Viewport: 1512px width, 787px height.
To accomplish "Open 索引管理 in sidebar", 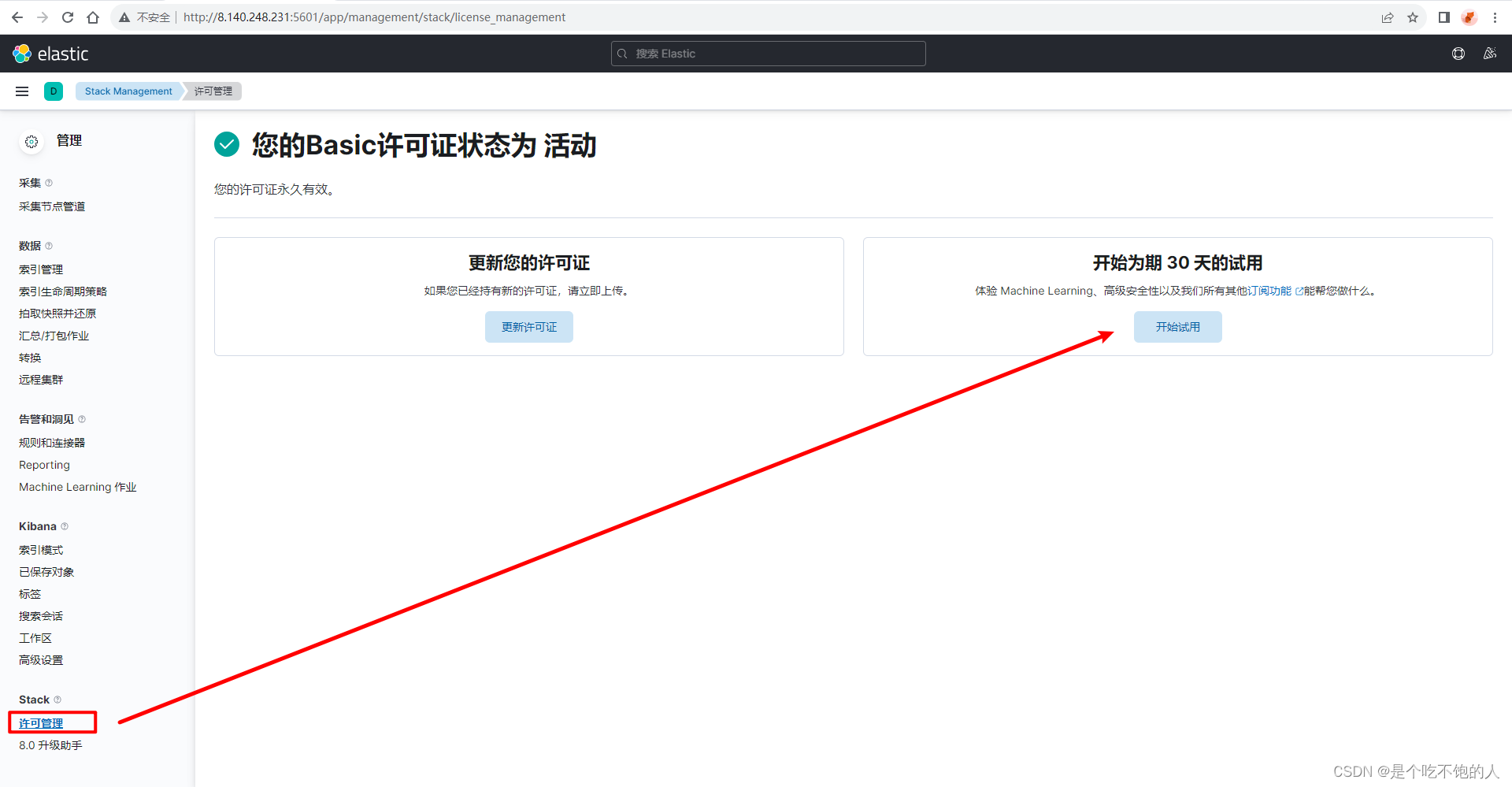I will click(41, 269).
